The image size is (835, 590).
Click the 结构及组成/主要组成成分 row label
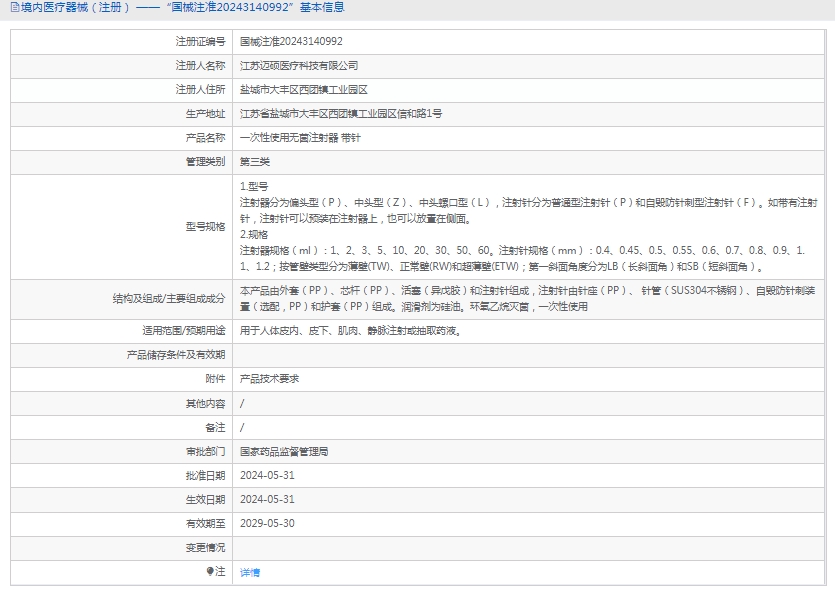pyautogui.click(x=169, y=298)
